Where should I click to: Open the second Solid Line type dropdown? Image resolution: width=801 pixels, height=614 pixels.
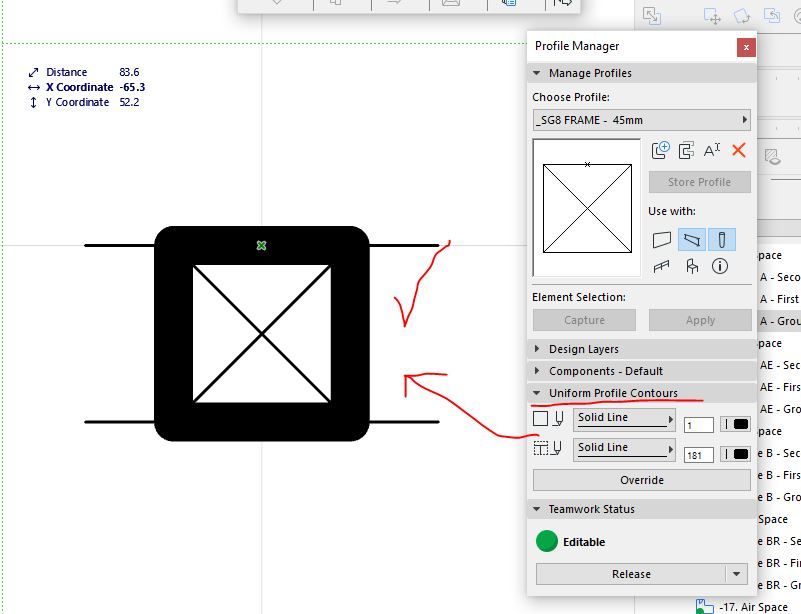pyautogui.click(x=624, y=450)
